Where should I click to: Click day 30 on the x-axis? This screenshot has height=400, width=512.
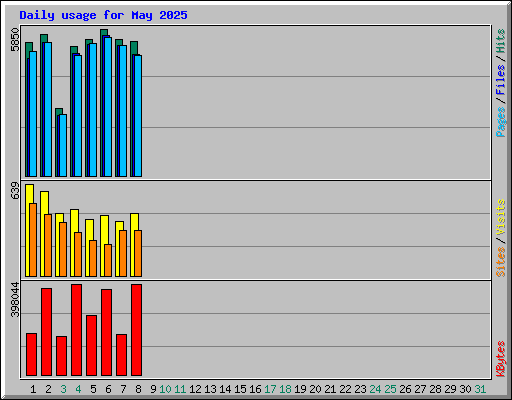(x=465, y=389)
